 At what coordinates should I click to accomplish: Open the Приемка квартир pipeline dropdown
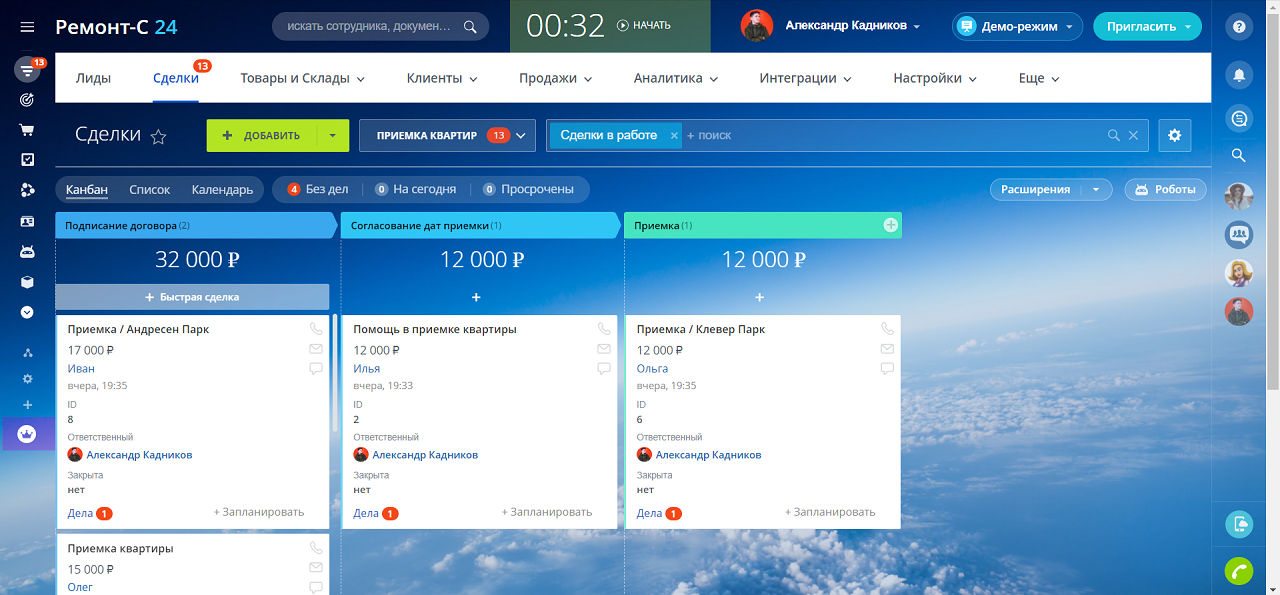click(x=447, y=135)
